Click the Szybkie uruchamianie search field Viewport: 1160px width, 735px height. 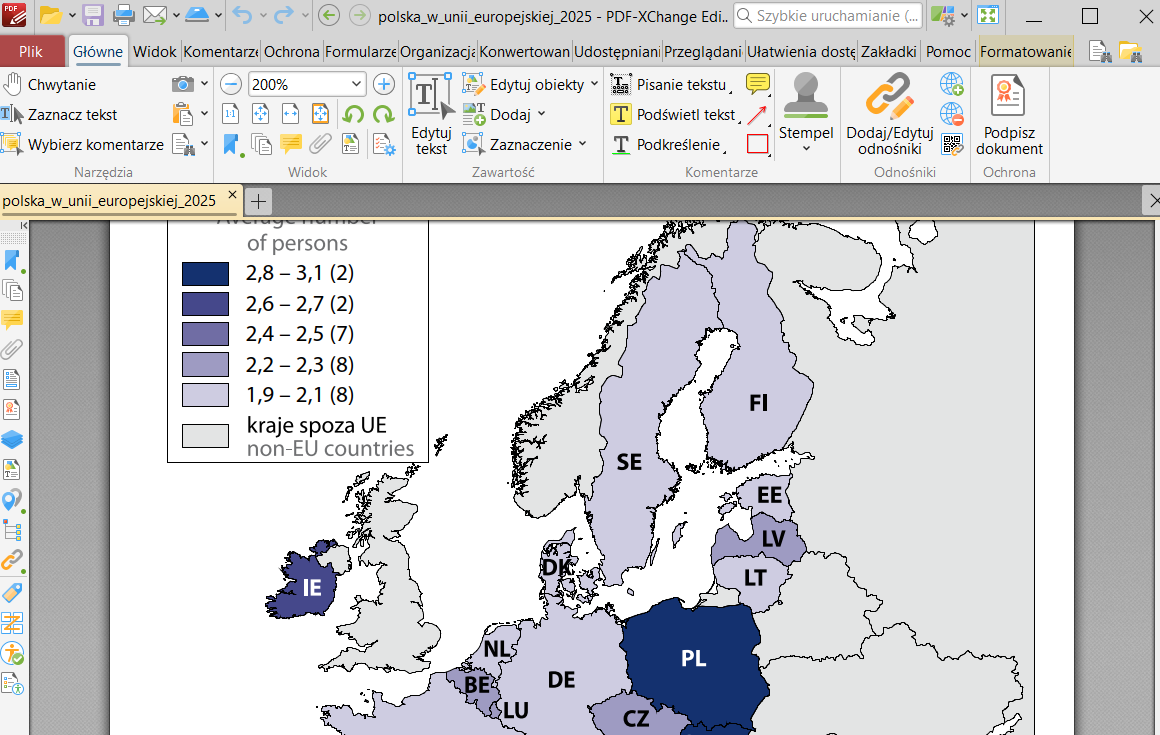(x=828, y=16)
